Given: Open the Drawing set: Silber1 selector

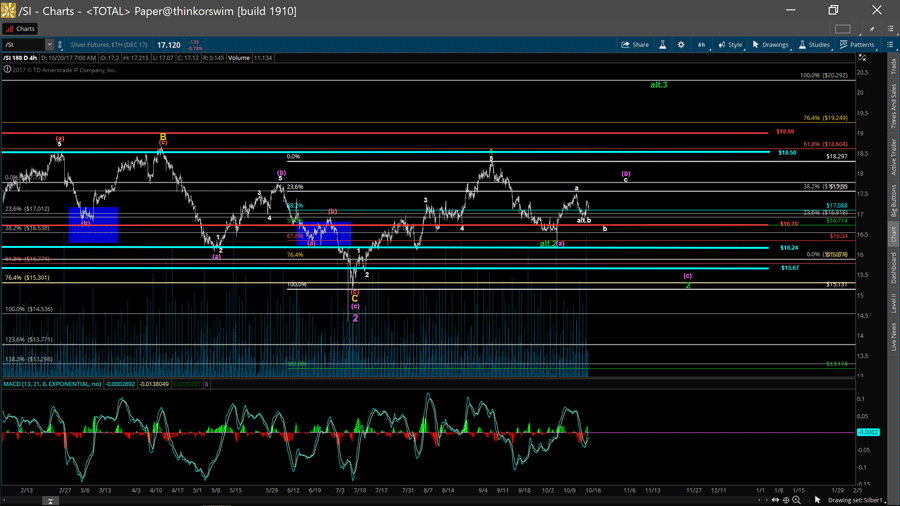Looking at the screenshot, I should tap(855, 499).
